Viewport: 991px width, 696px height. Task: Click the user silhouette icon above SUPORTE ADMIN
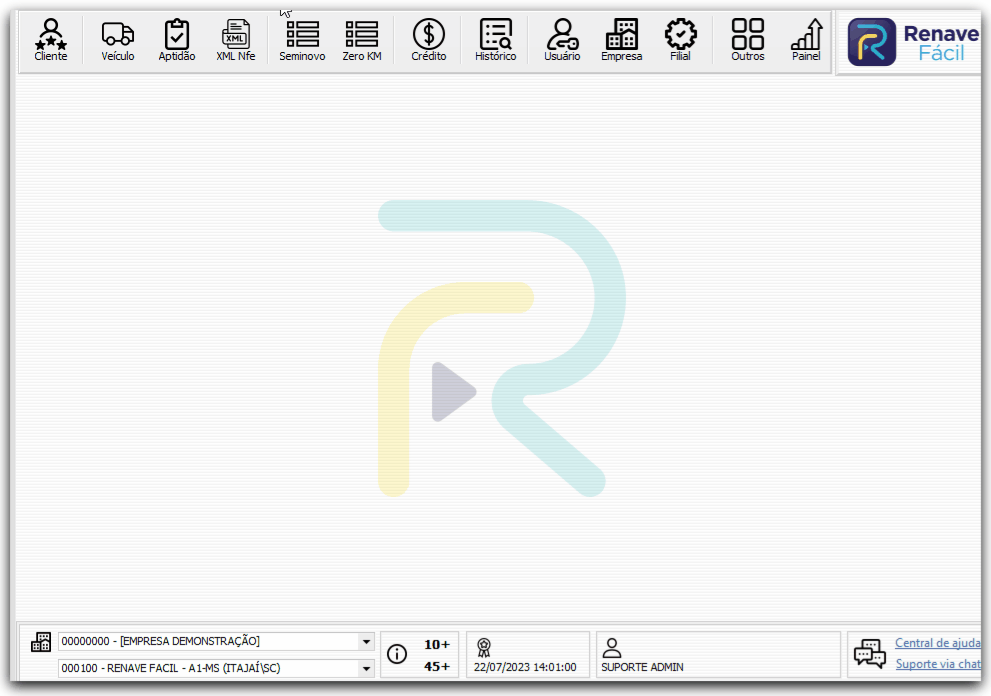pos(612,647)
